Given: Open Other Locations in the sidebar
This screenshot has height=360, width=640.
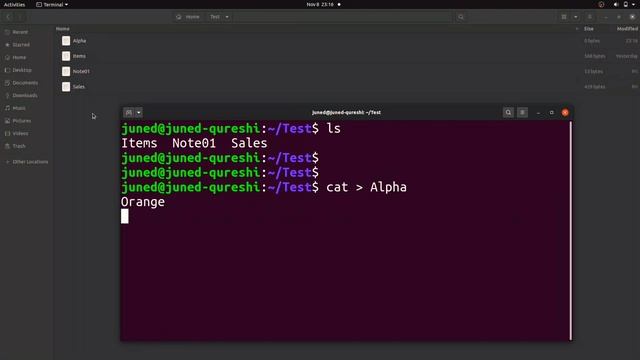Looking at the screenshot, I should click(x=26, y=162).
